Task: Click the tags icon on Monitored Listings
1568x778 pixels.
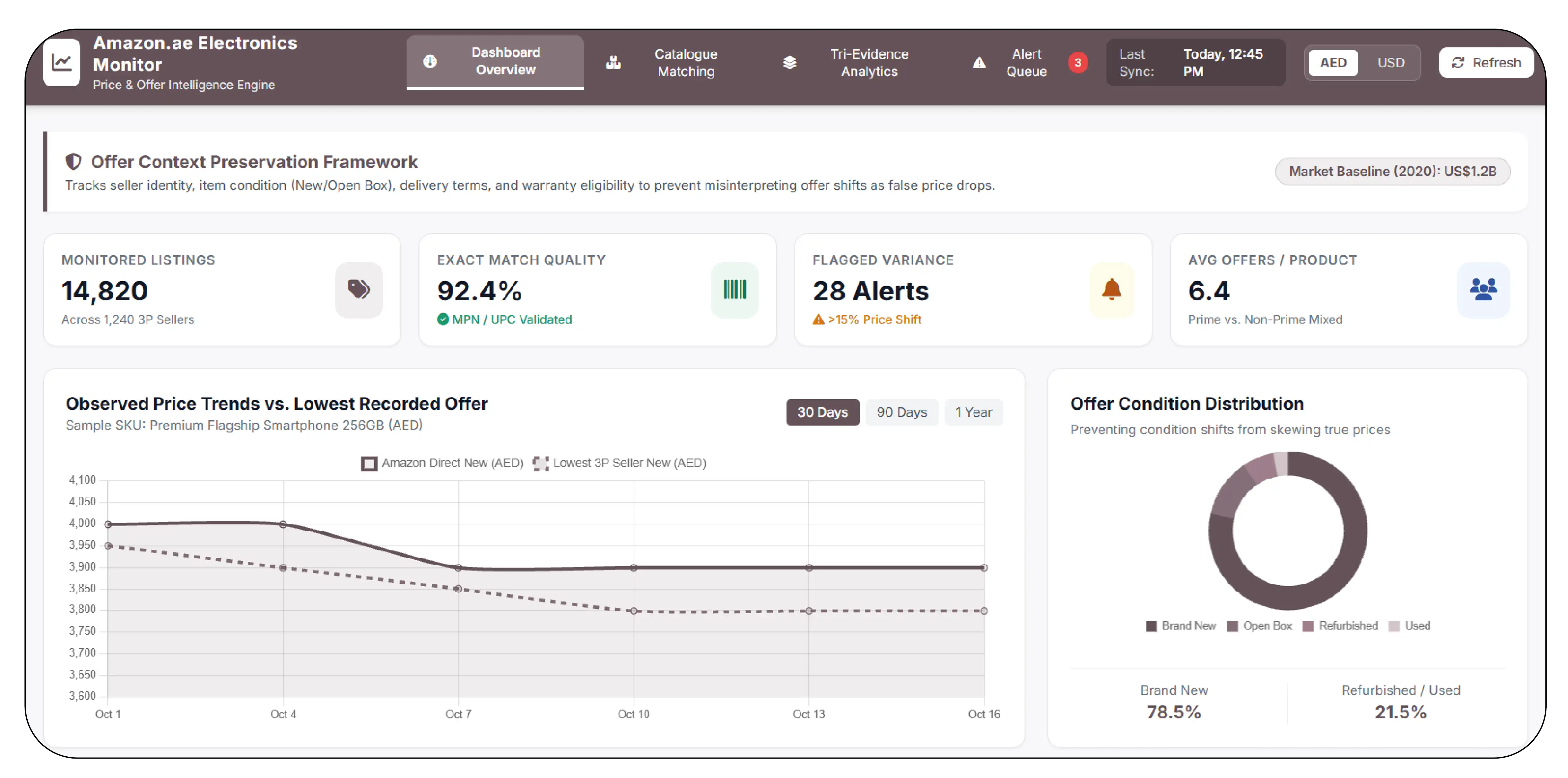Action: point(359,290)
